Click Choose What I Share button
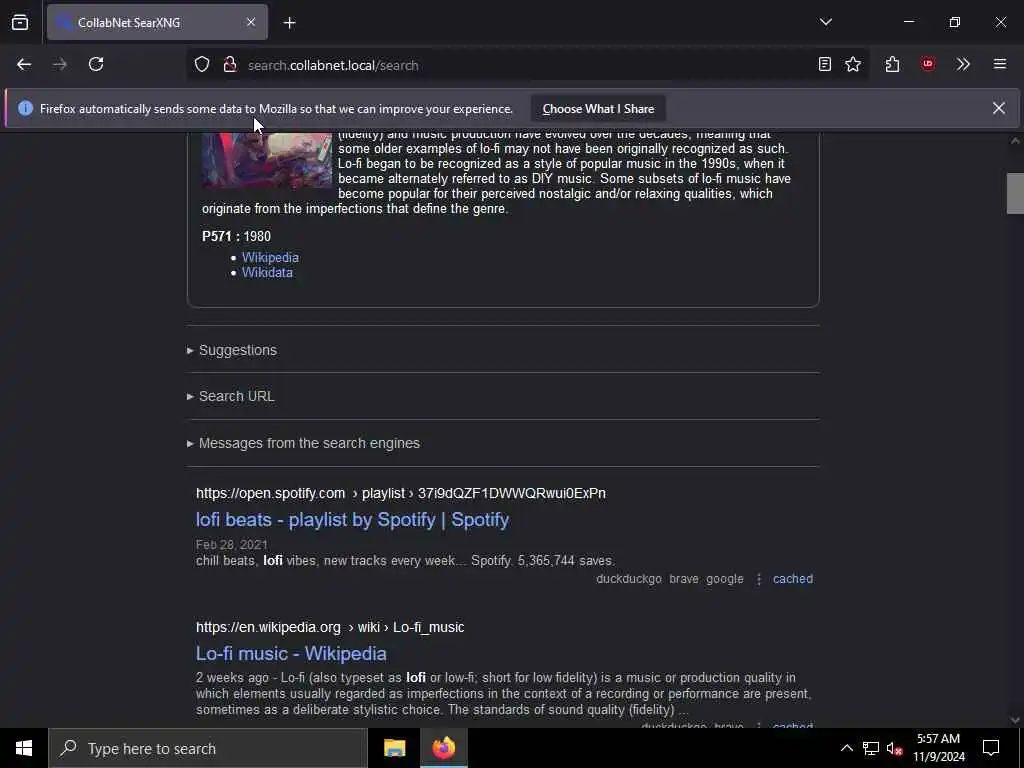 coord(598,109)
